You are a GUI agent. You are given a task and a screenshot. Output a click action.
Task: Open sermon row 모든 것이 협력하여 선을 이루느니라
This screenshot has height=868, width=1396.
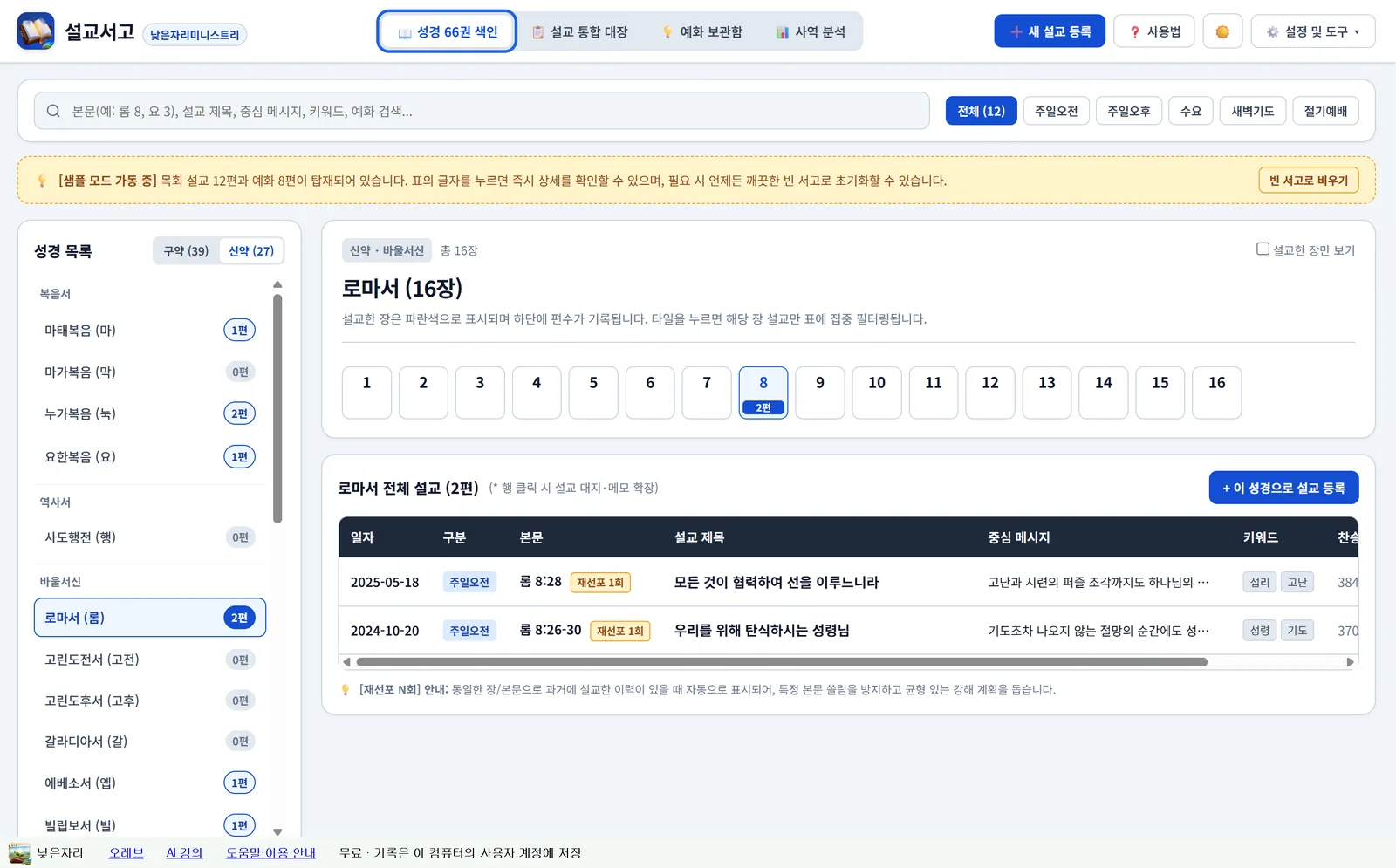[x=848, y=582]
